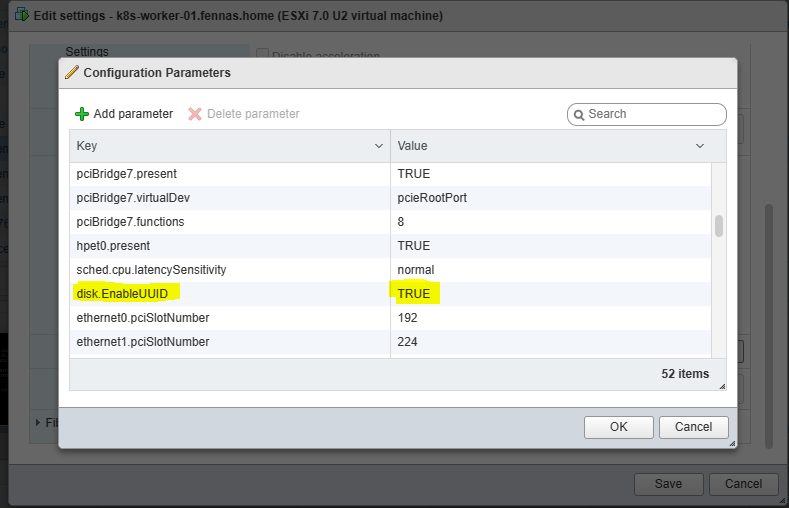Viewport: 789px width, 508px height.
Task: Sort by the Value column header
Action: coord(559,146)
